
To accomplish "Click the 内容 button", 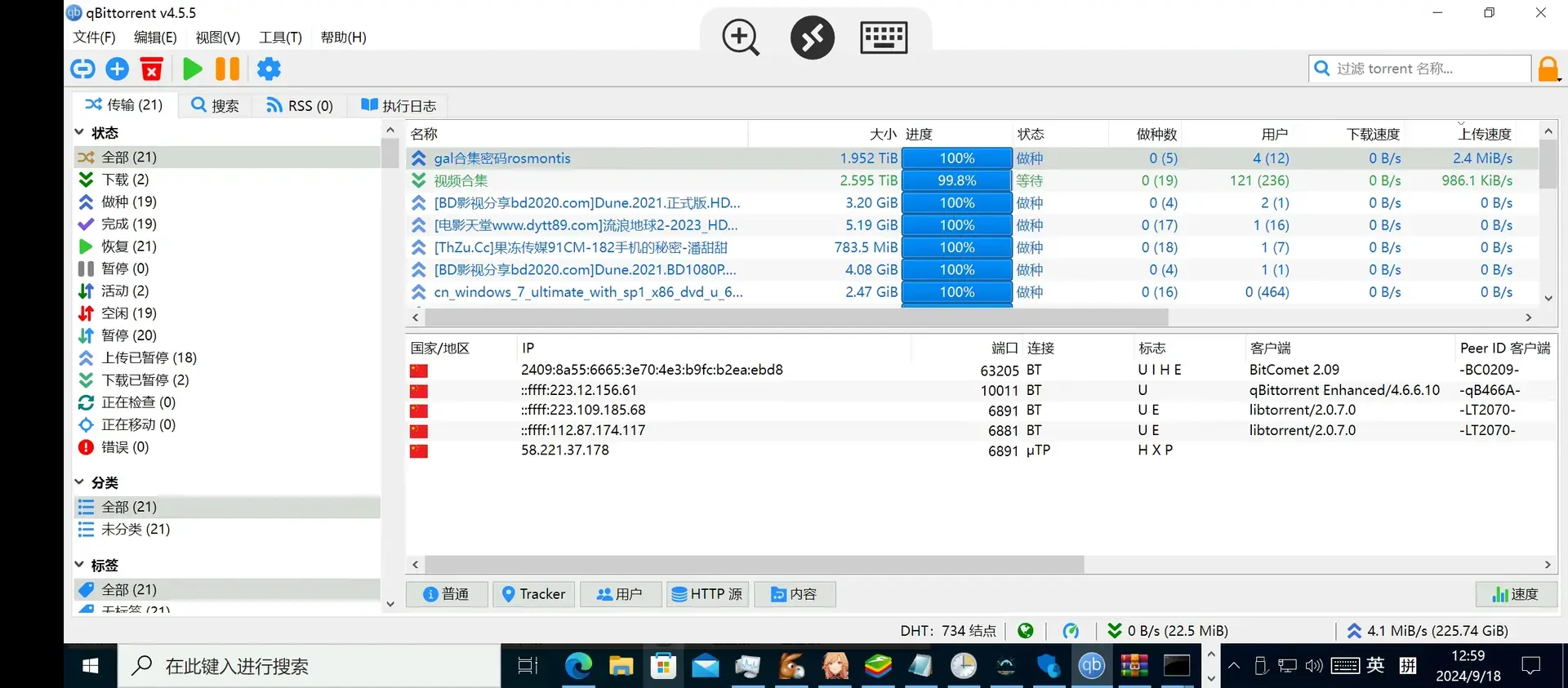I will click(x=795, y=594).
